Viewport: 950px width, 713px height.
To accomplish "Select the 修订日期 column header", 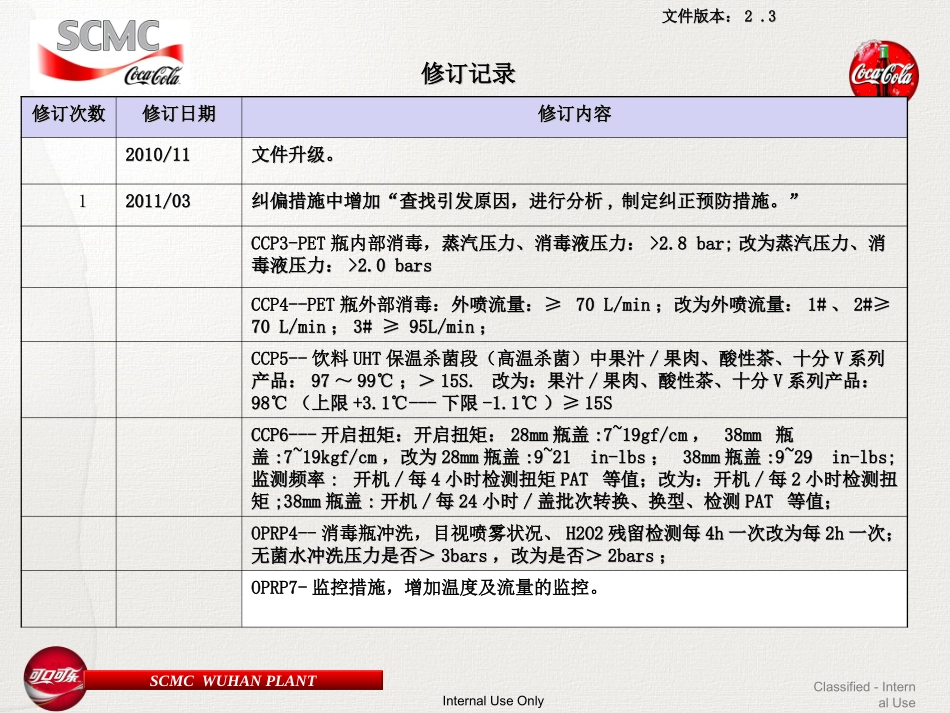I will pyautogui.click(x=179, y=114).
